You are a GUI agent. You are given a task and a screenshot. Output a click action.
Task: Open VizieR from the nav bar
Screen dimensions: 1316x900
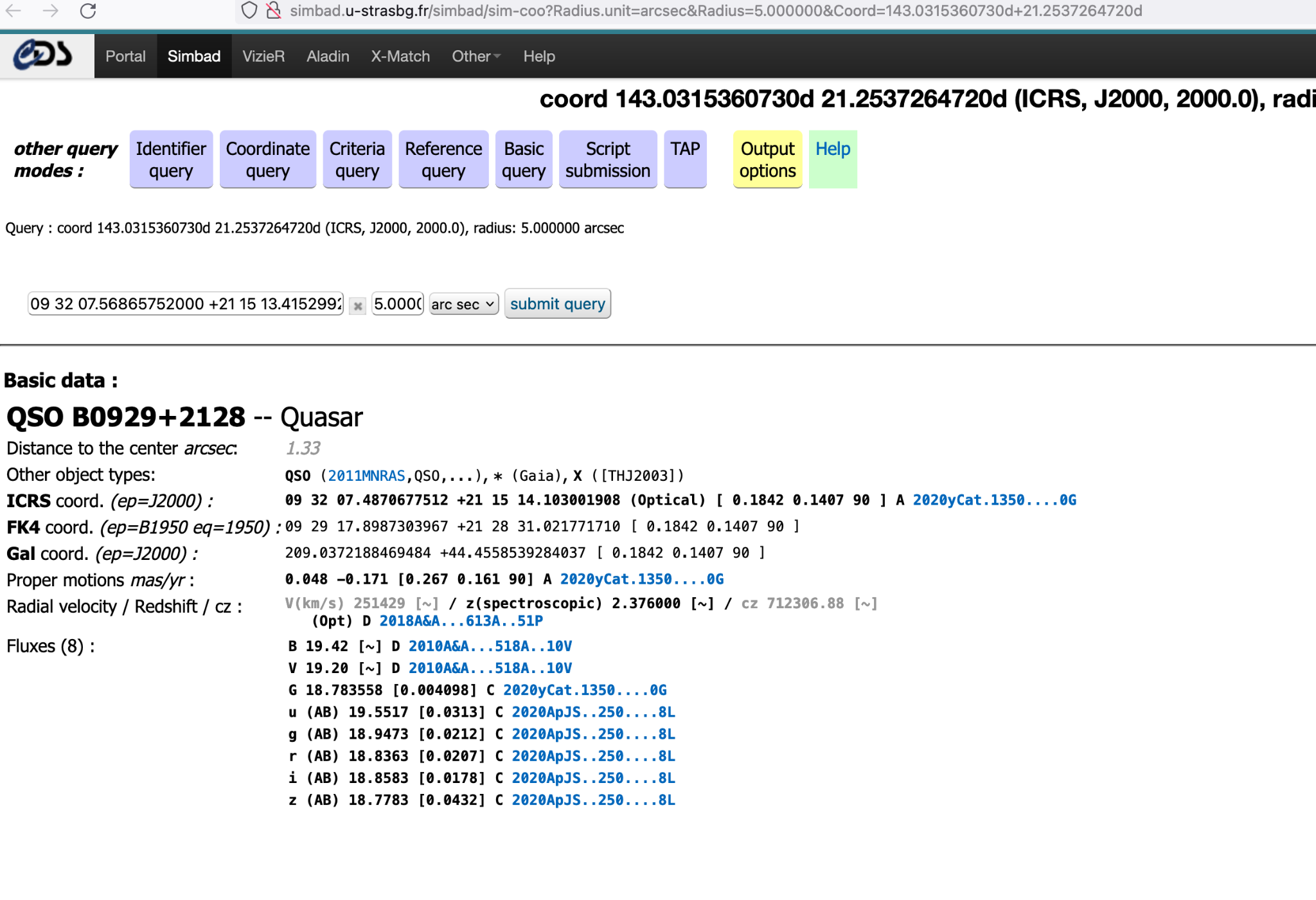(263, 57)
